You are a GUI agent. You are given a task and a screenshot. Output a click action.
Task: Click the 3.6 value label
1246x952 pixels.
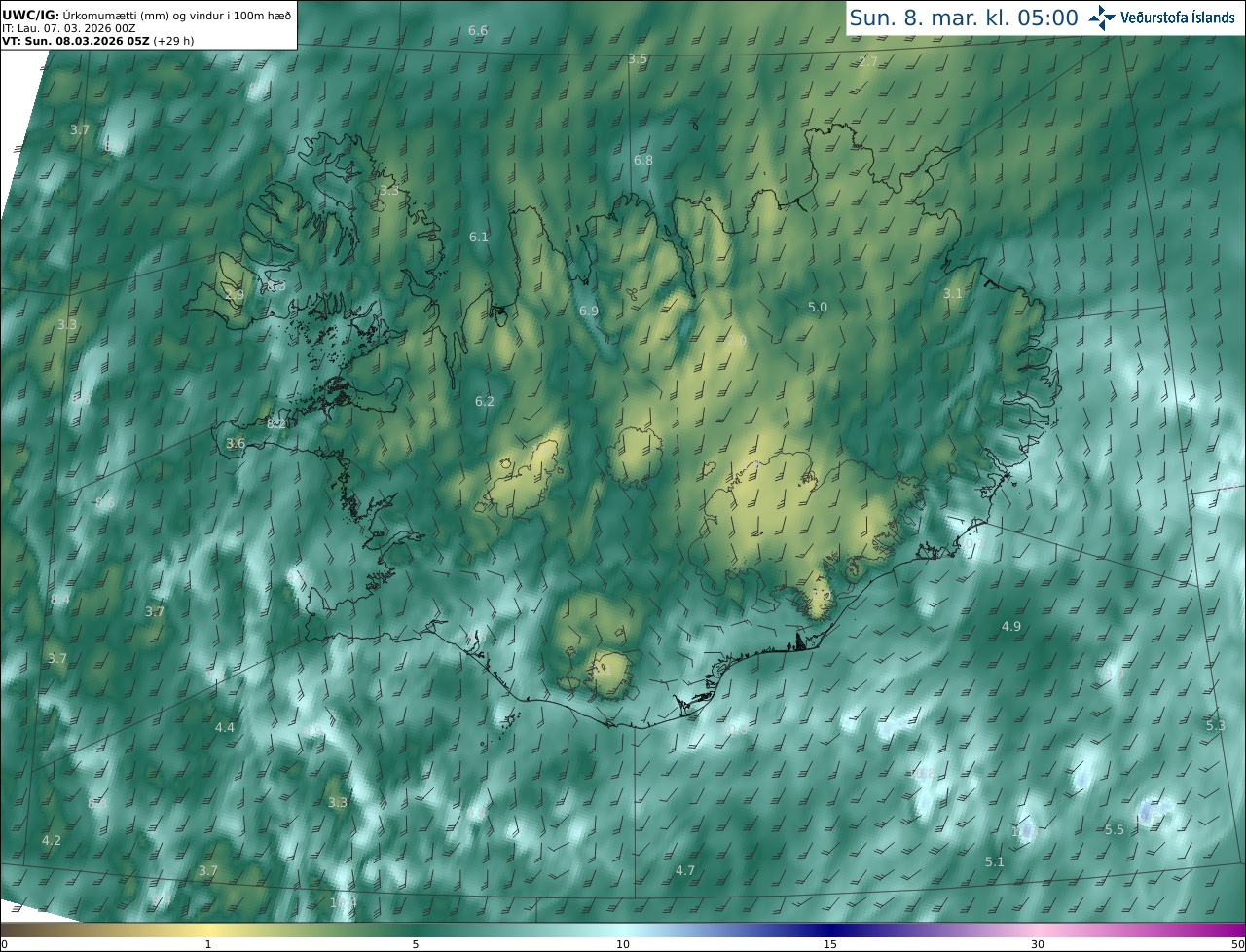coord(236,444)
